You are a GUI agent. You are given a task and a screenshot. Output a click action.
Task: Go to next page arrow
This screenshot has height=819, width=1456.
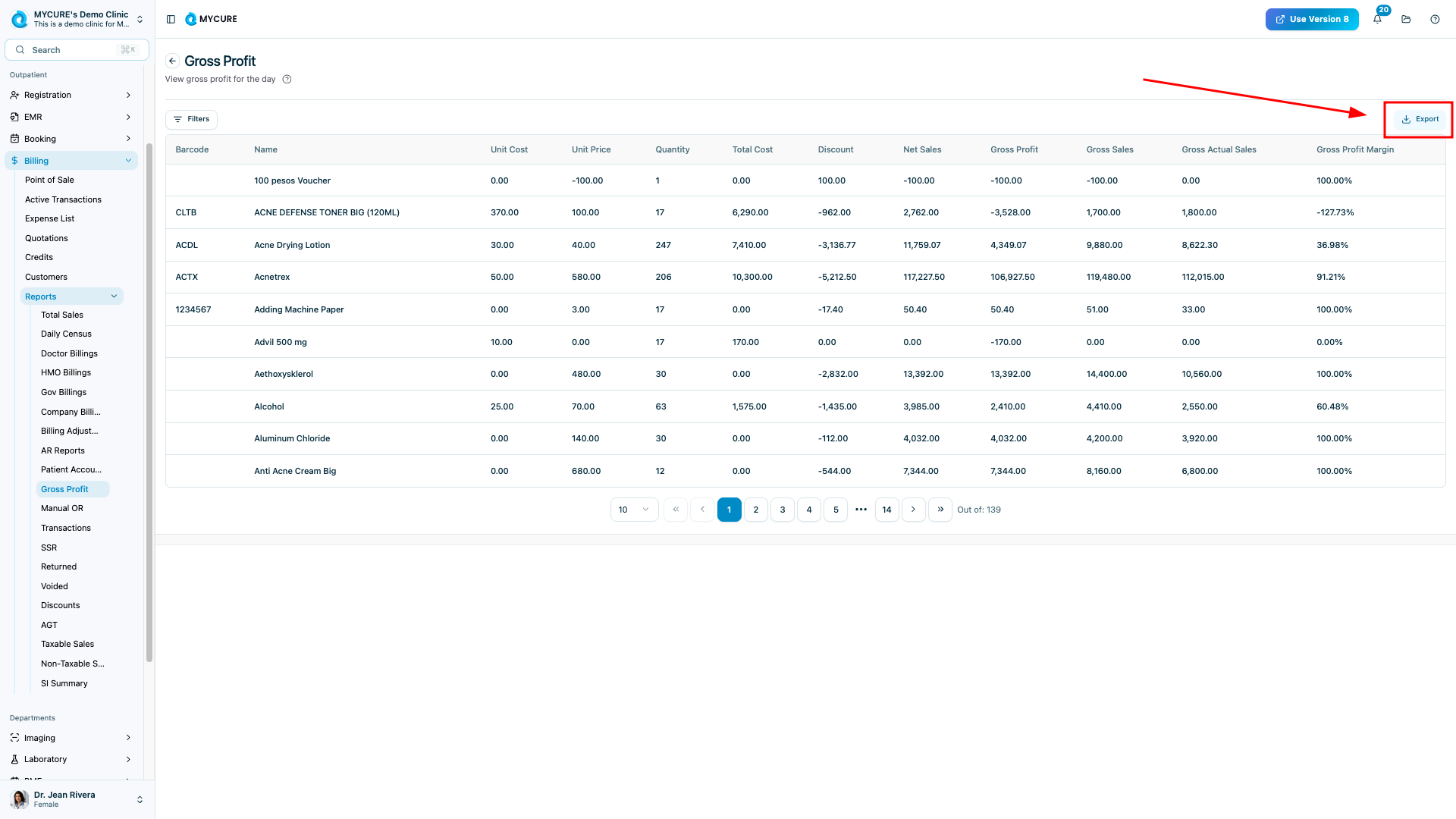(913, 510)
